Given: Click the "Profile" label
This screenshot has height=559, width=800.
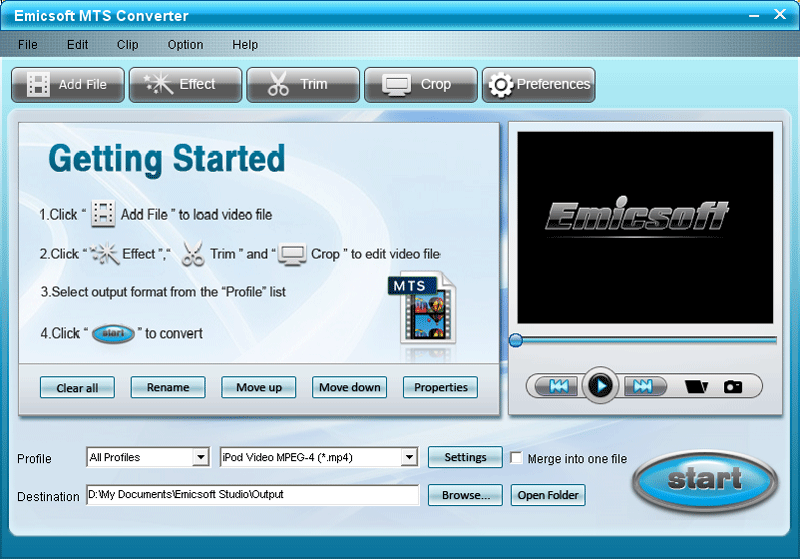Looking at the screenshot, I should [34, 459].
